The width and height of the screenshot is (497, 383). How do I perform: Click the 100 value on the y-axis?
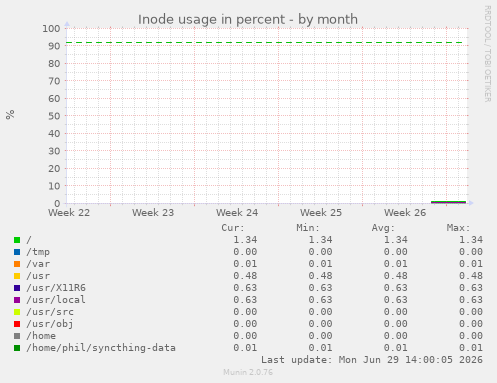coord(51,29)
